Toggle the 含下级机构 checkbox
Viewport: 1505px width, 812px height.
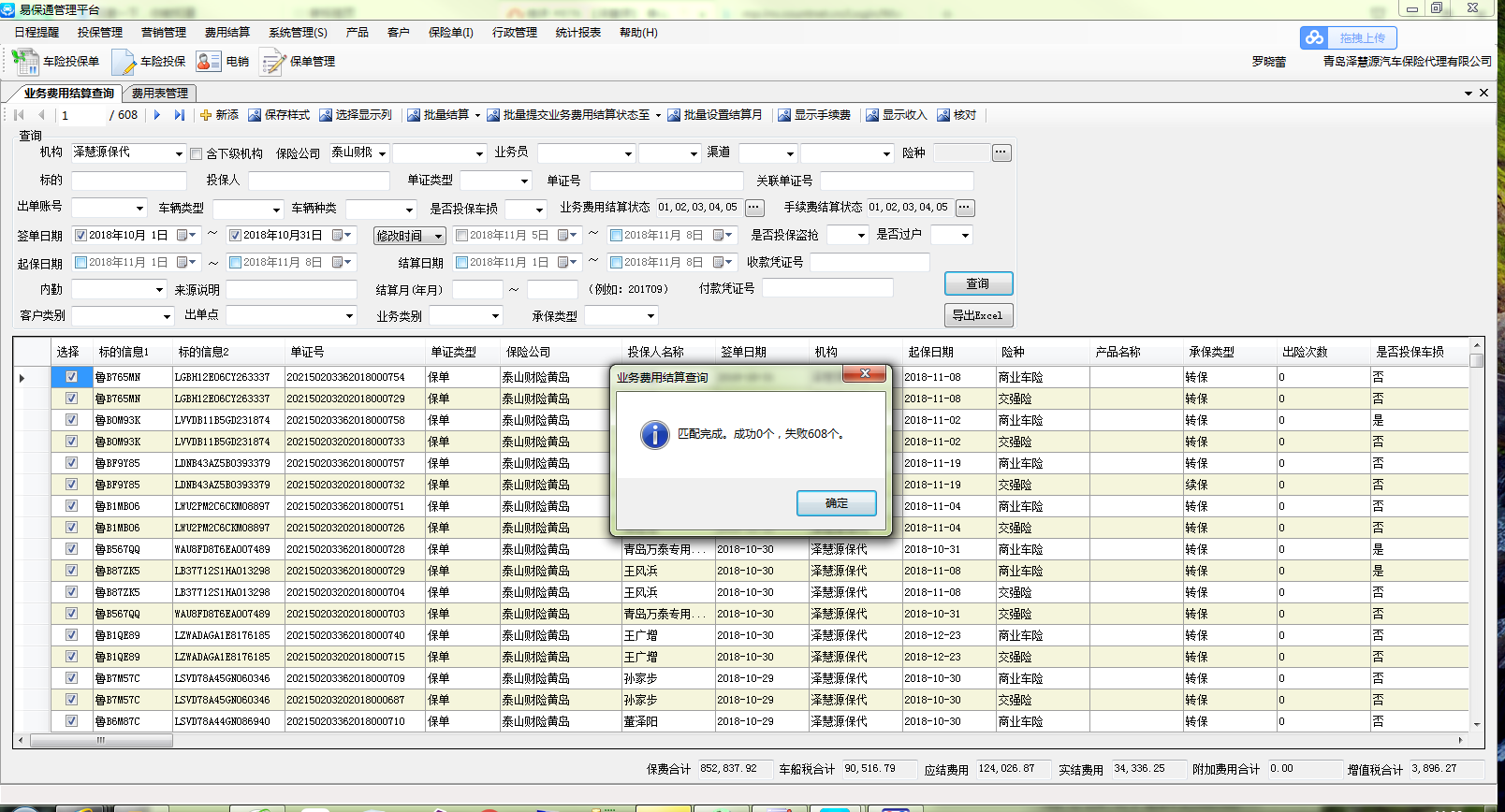pos(197,154)
